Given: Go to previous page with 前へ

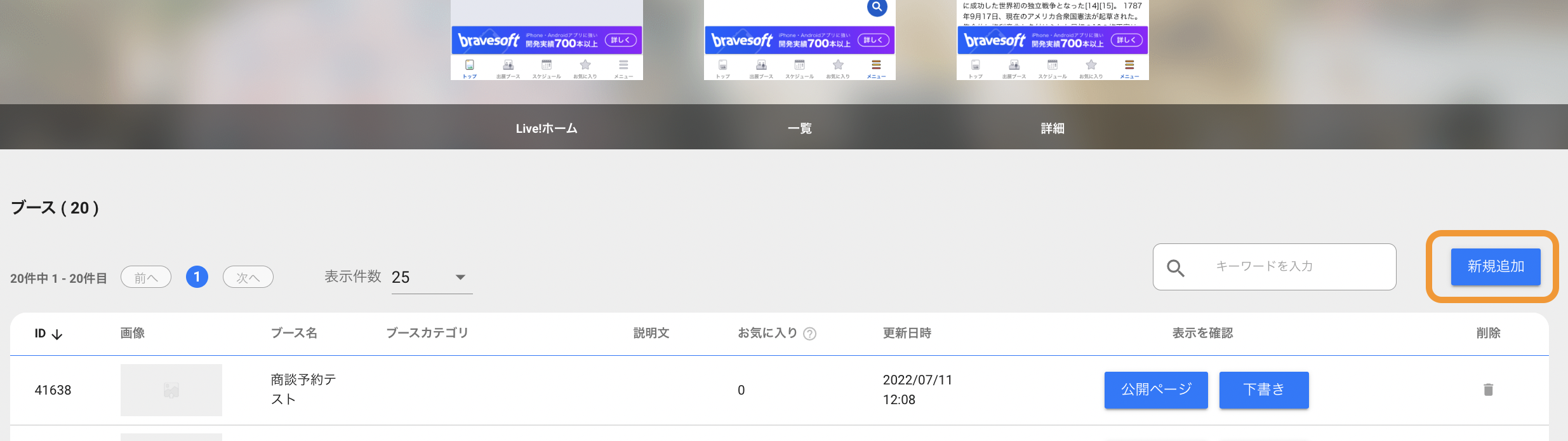Looking at the screenshot, I should pos(146,277).
